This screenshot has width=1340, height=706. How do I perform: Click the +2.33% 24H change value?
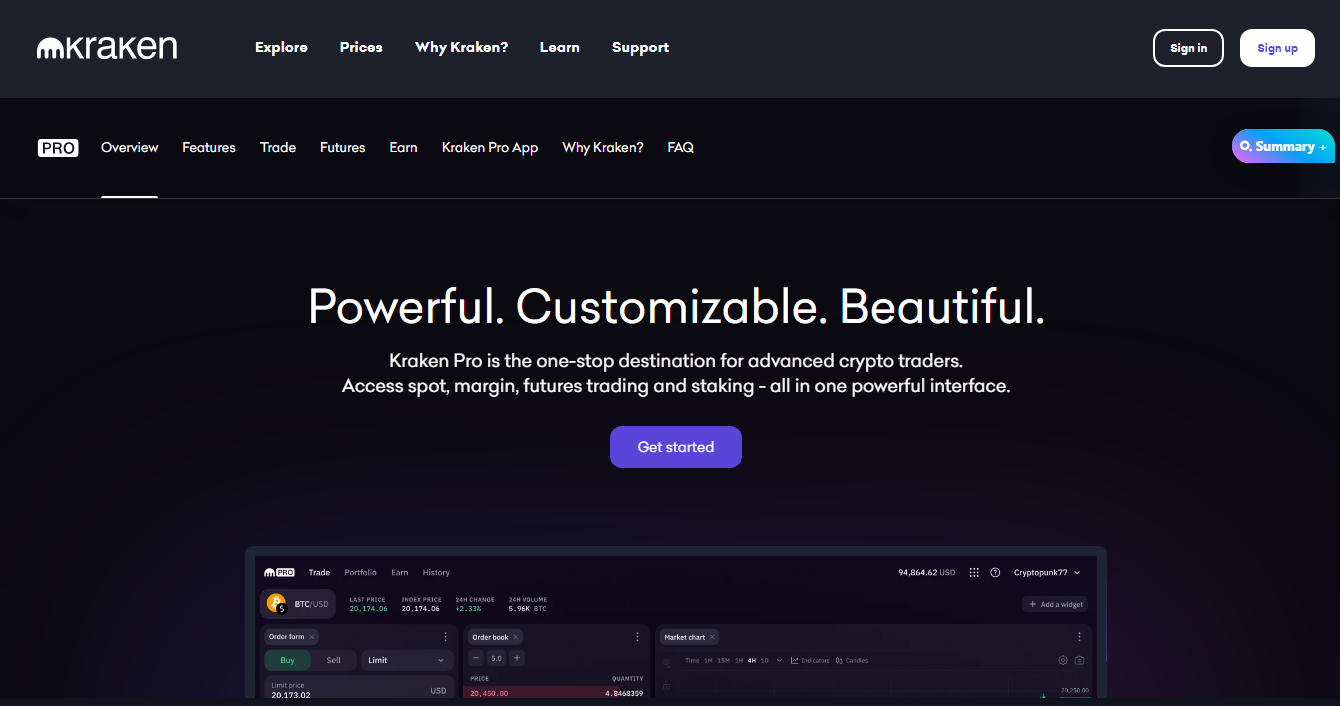pos(469,608)
